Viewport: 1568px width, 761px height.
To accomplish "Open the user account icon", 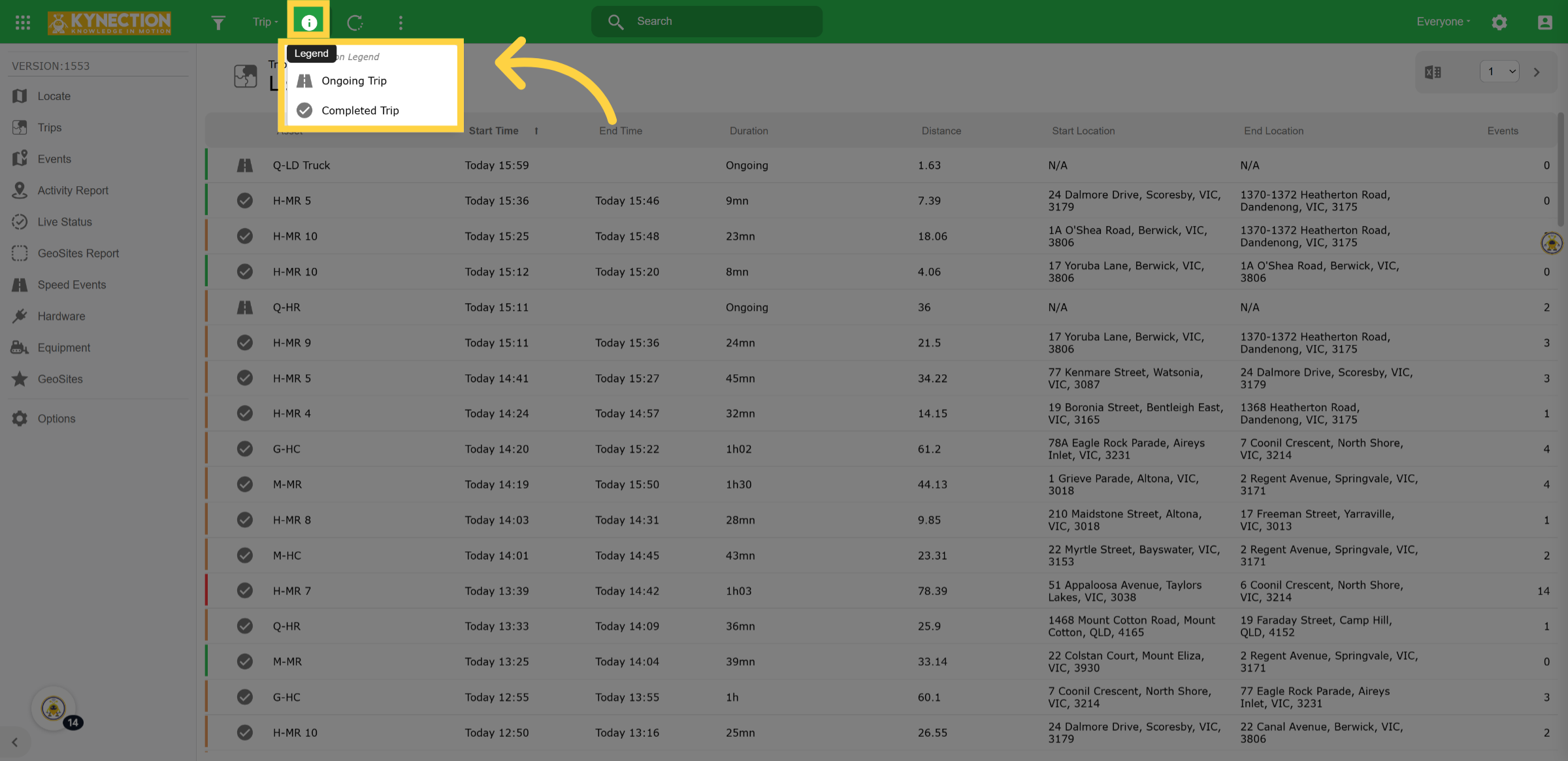I will (x=1544, y=22).
